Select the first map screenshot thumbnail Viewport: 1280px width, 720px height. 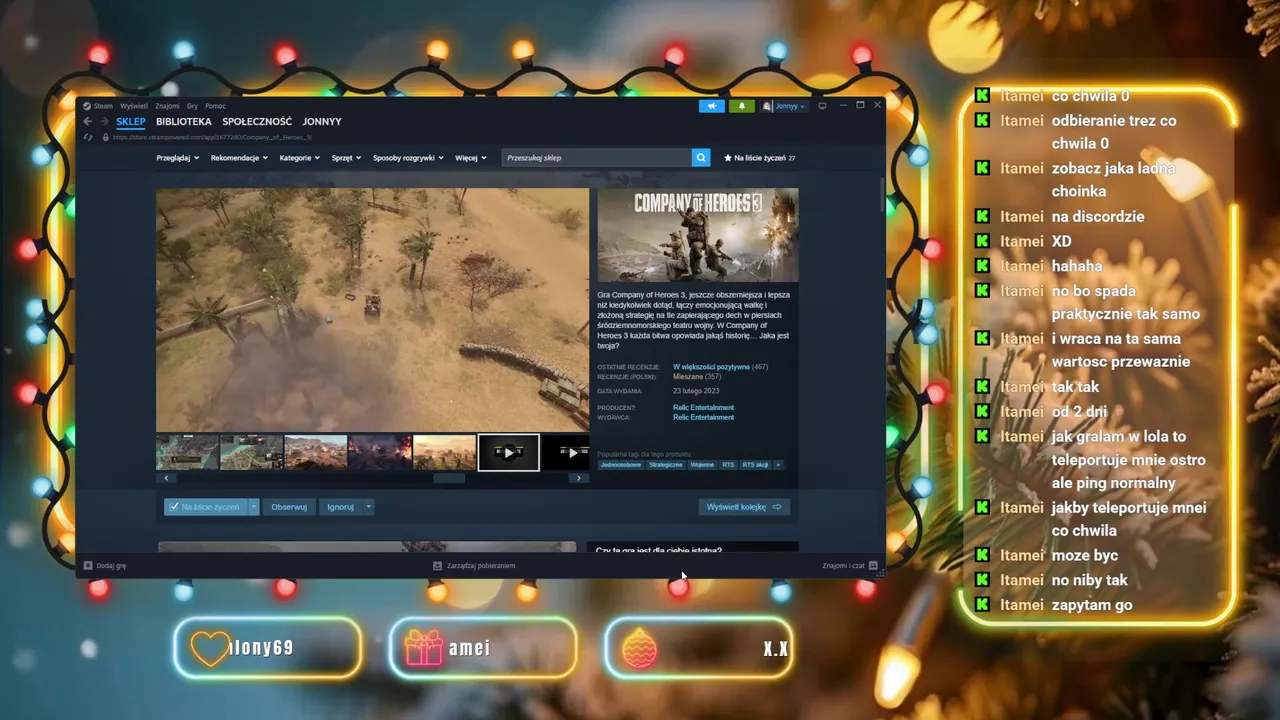point(187,452)
